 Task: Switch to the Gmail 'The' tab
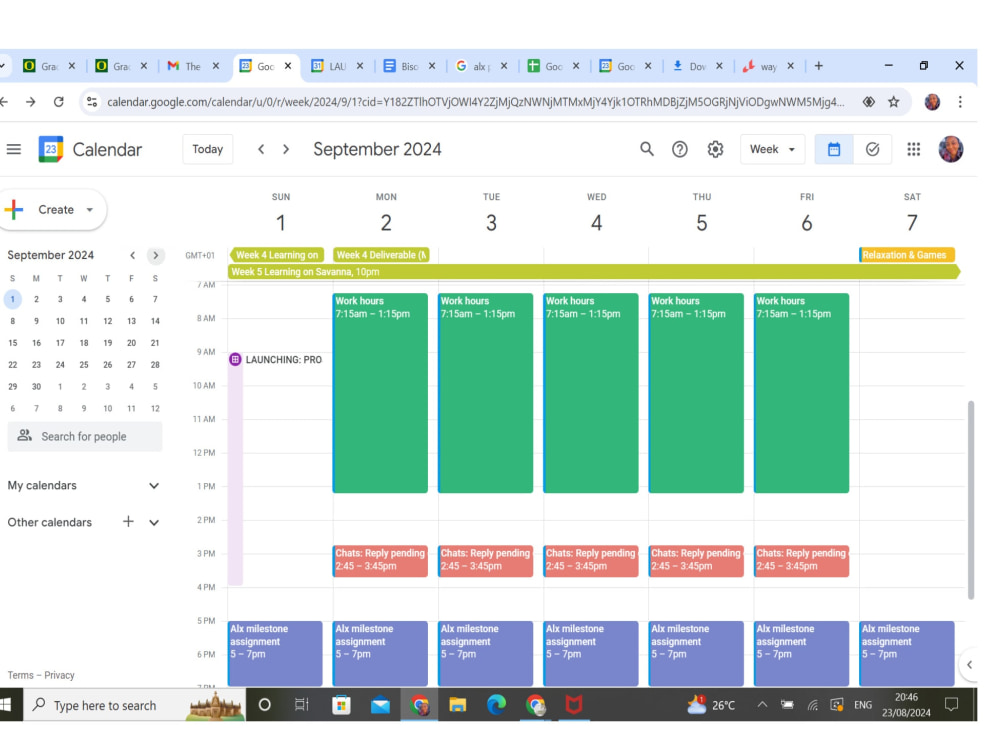193,66
